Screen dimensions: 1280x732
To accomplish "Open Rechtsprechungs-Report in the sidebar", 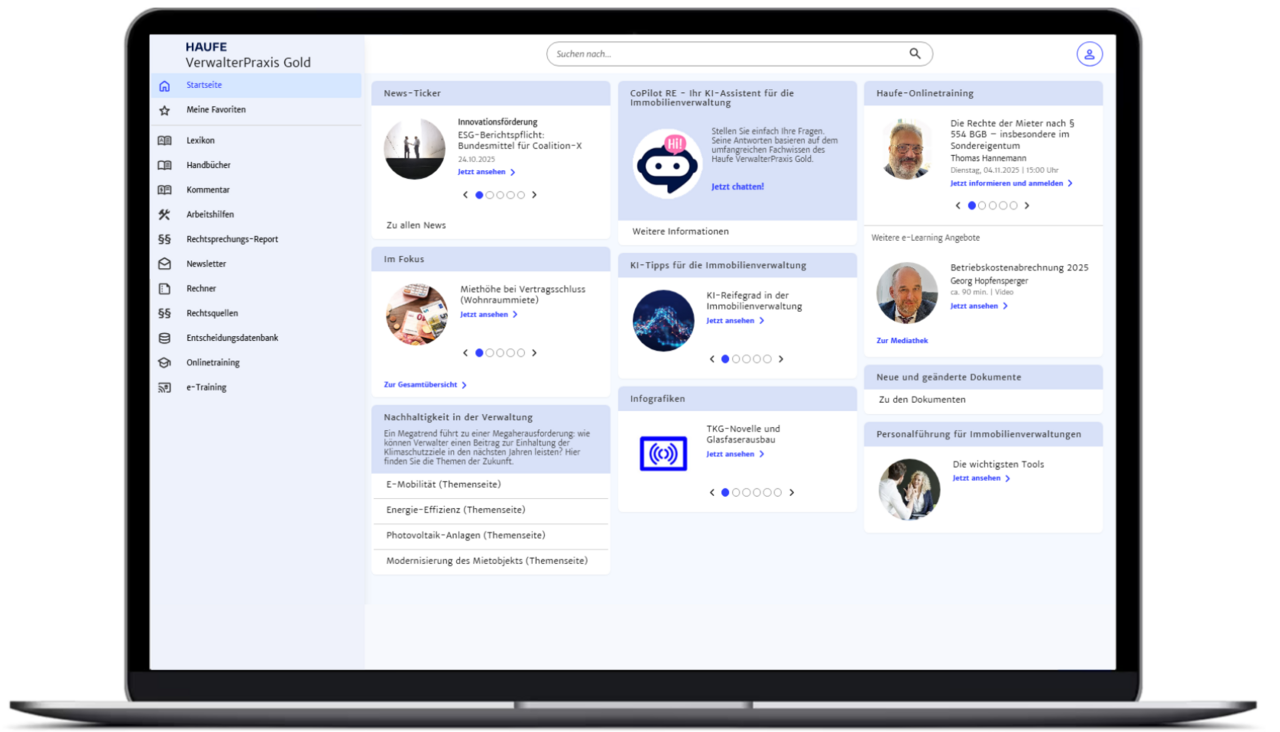I will (x=232, y=240).
